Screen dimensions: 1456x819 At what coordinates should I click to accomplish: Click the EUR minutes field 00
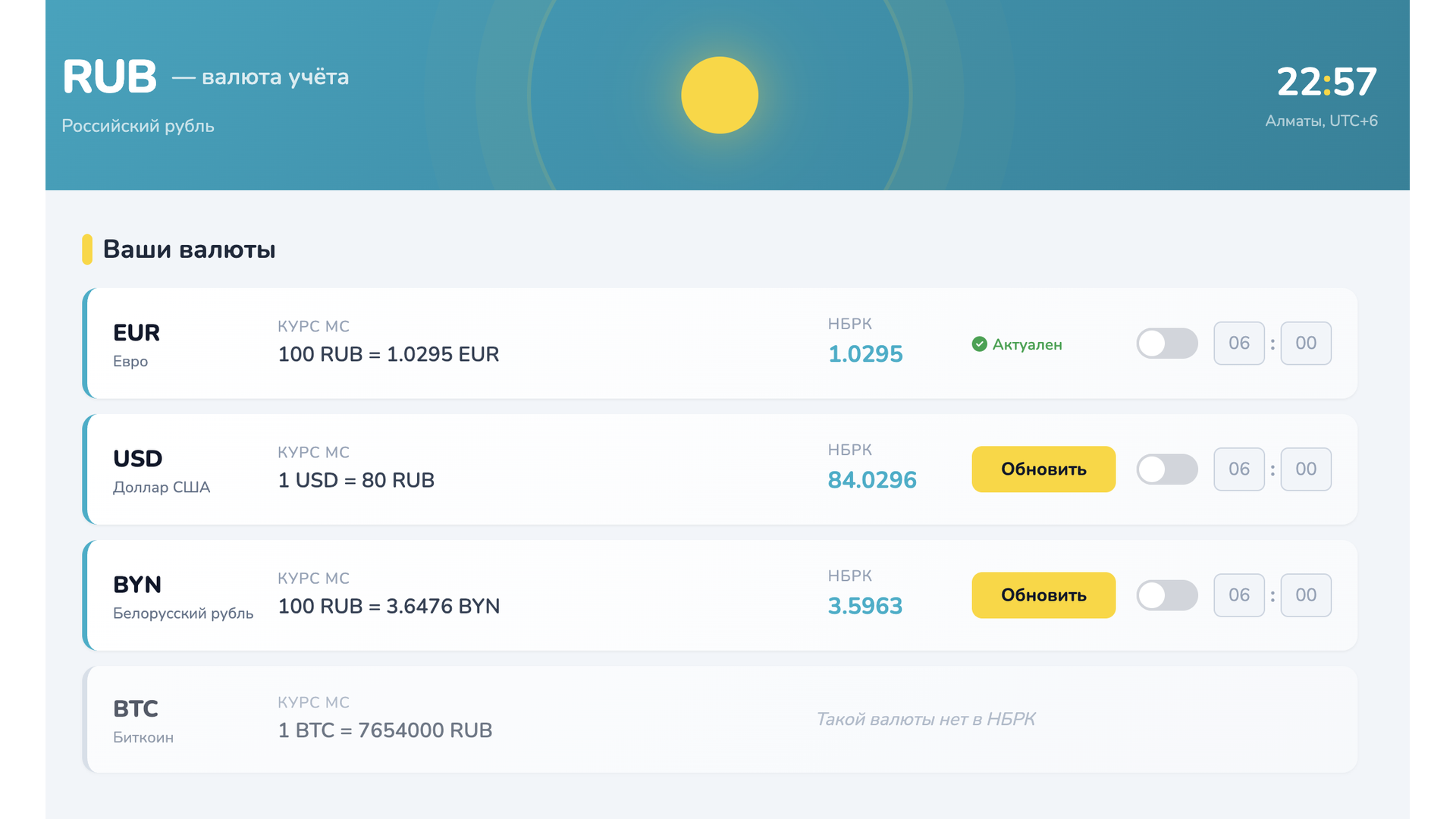(x=1305, y=344)
